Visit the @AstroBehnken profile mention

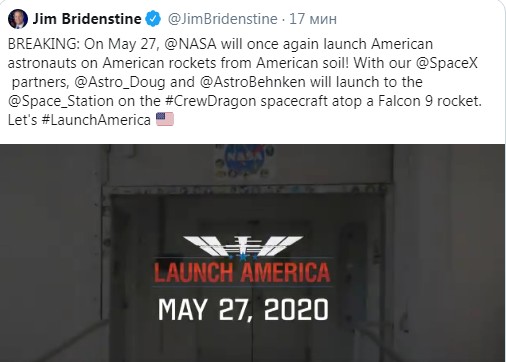pos(253,82)
